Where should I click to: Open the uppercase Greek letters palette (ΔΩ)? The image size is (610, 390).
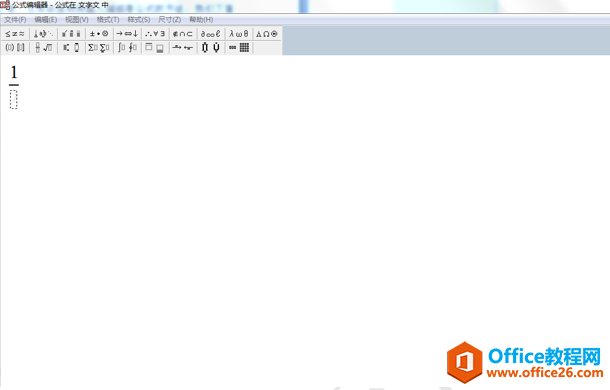(267, 34)
